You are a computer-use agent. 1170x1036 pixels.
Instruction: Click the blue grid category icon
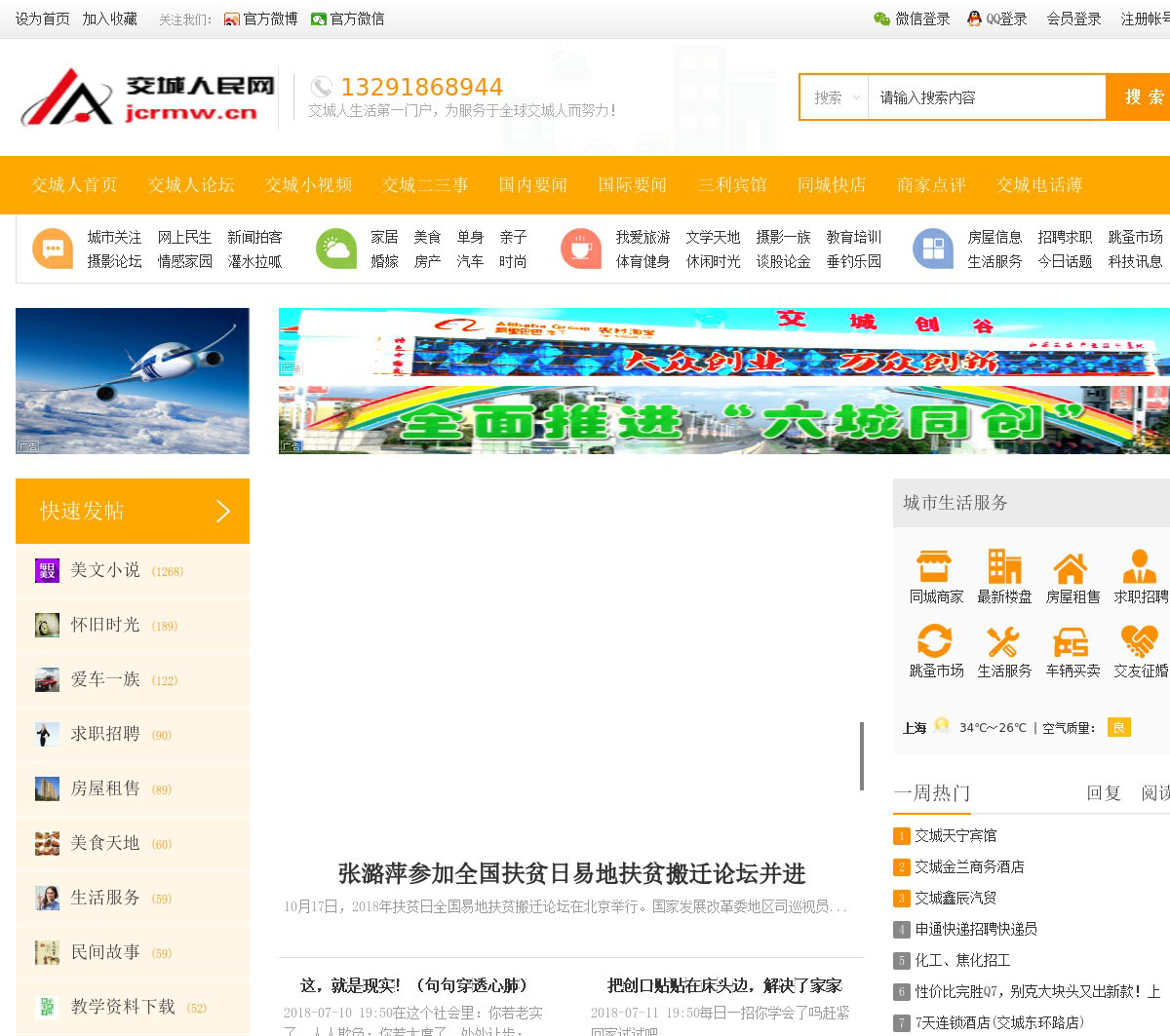[933, 249]
